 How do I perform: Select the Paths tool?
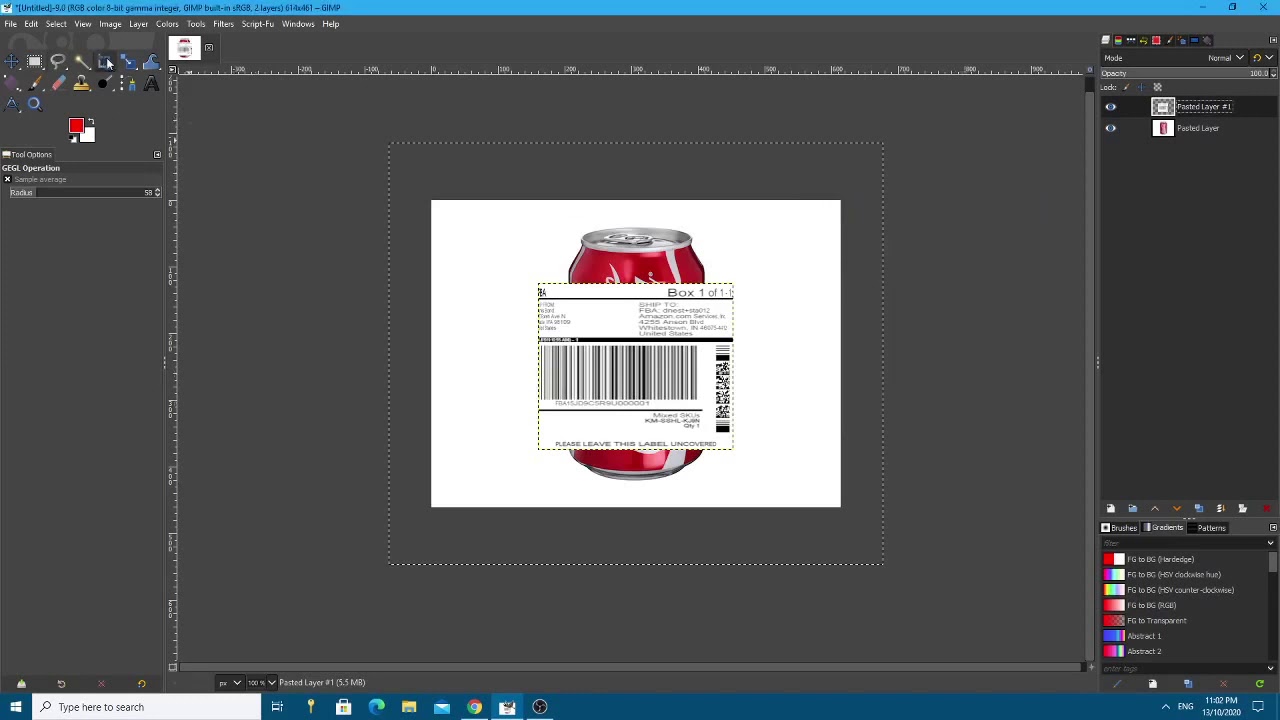128,84
